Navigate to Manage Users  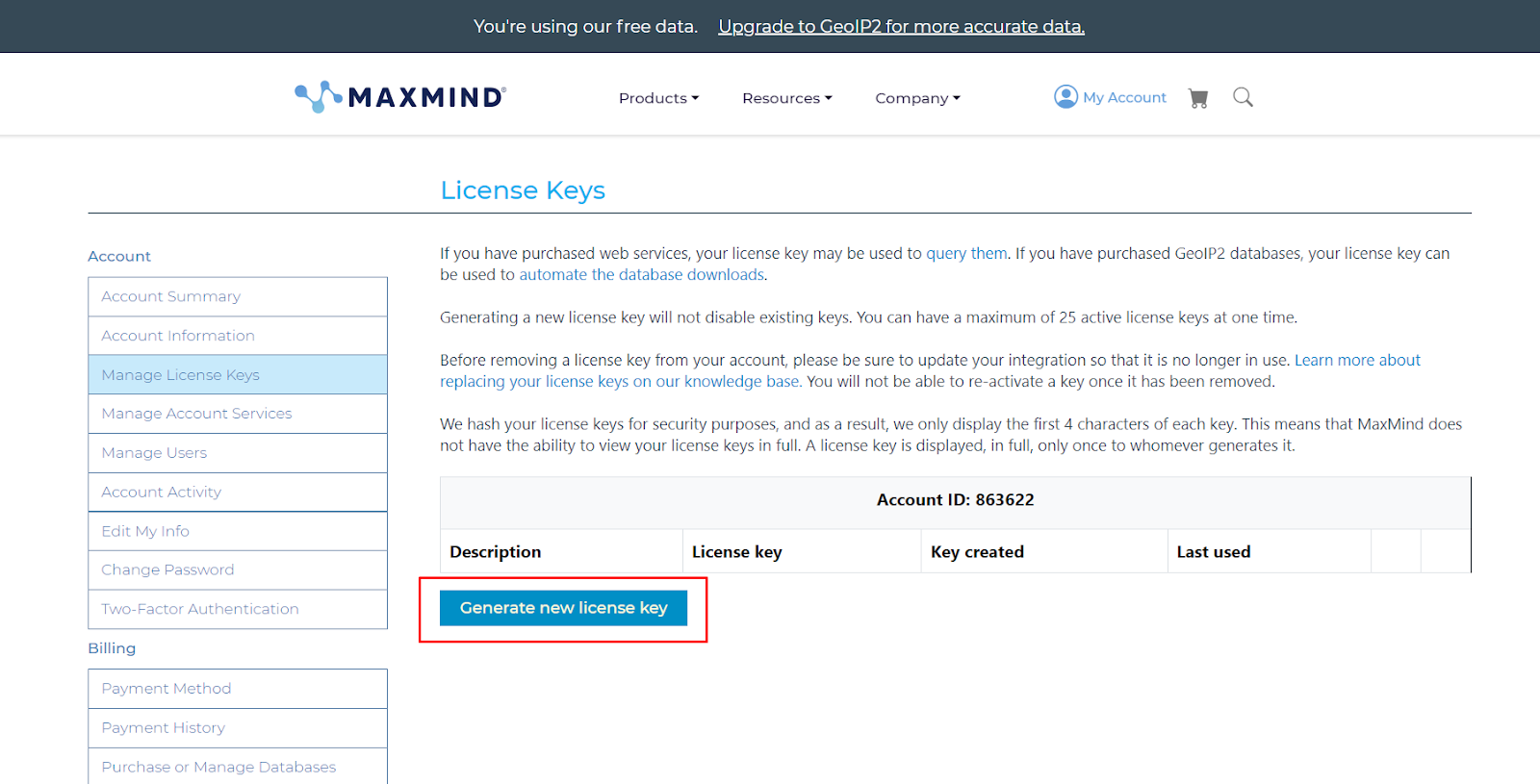click(154, 453)
